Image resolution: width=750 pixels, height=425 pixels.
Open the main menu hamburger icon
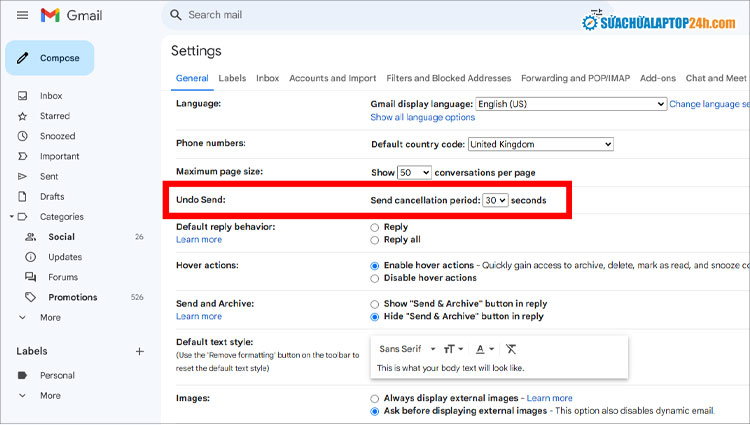[22, 15]
